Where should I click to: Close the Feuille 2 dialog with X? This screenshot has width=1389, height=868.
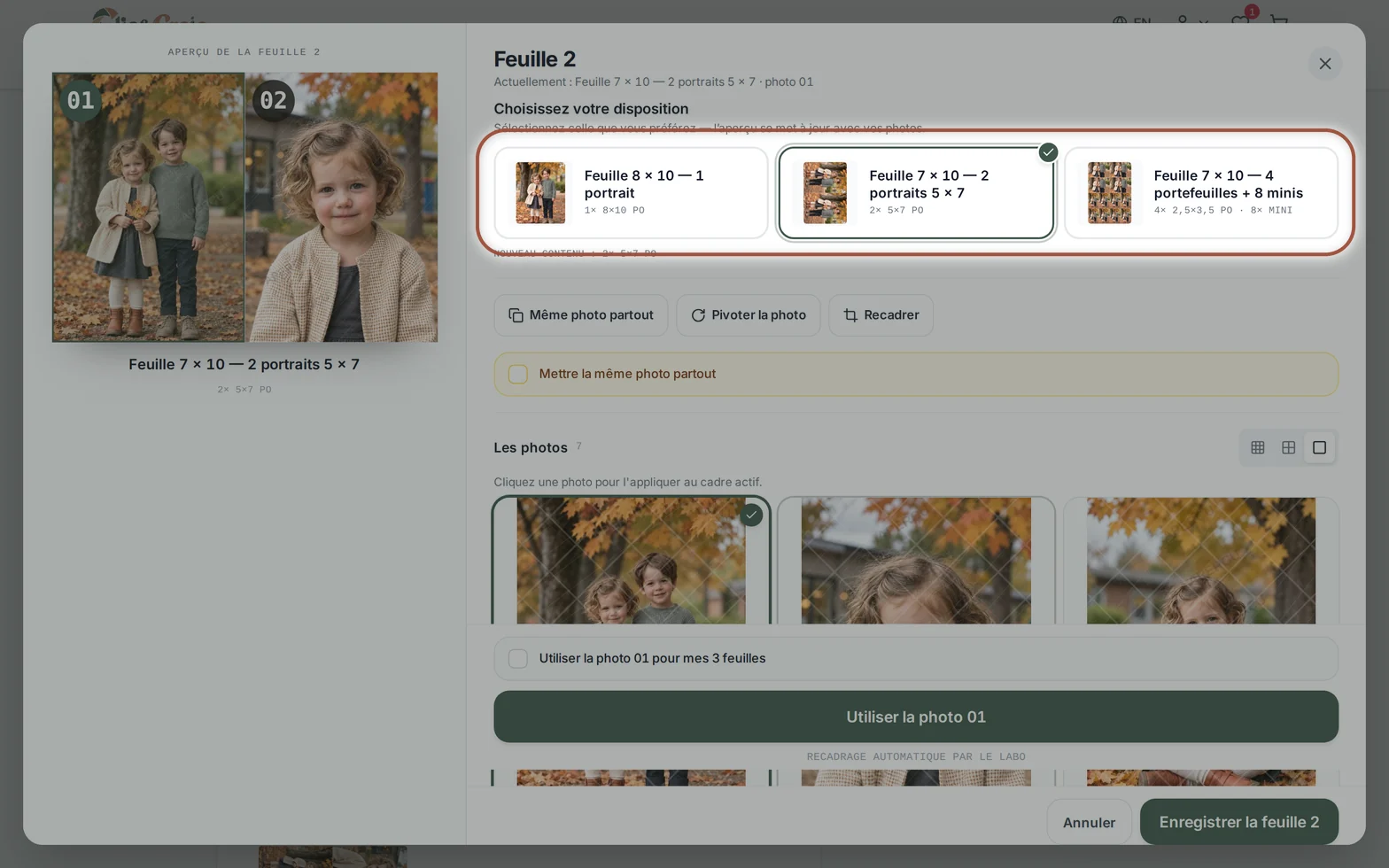tap(1324, 64)
